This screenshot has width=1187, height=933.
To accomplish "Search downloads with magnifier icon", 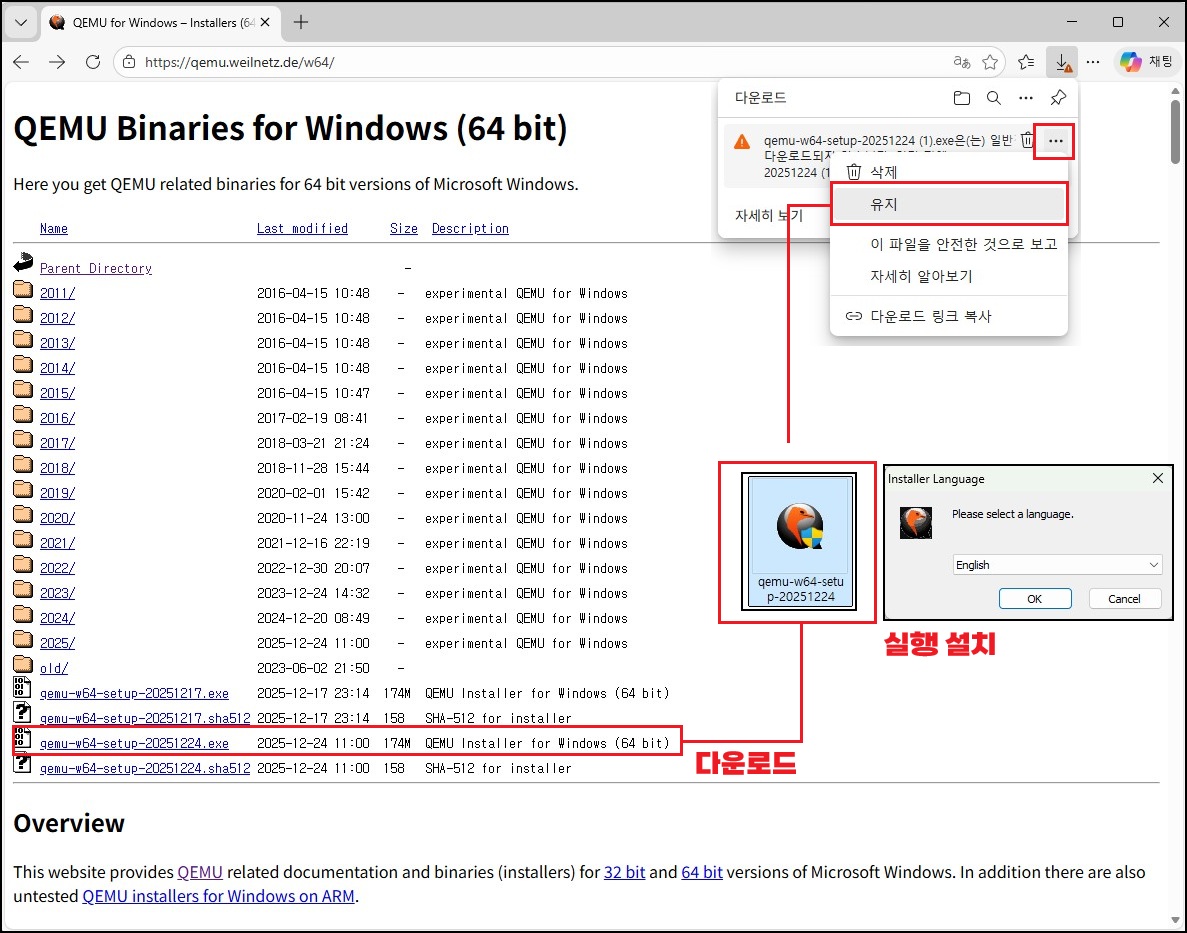I will click(x=994, y=98).
